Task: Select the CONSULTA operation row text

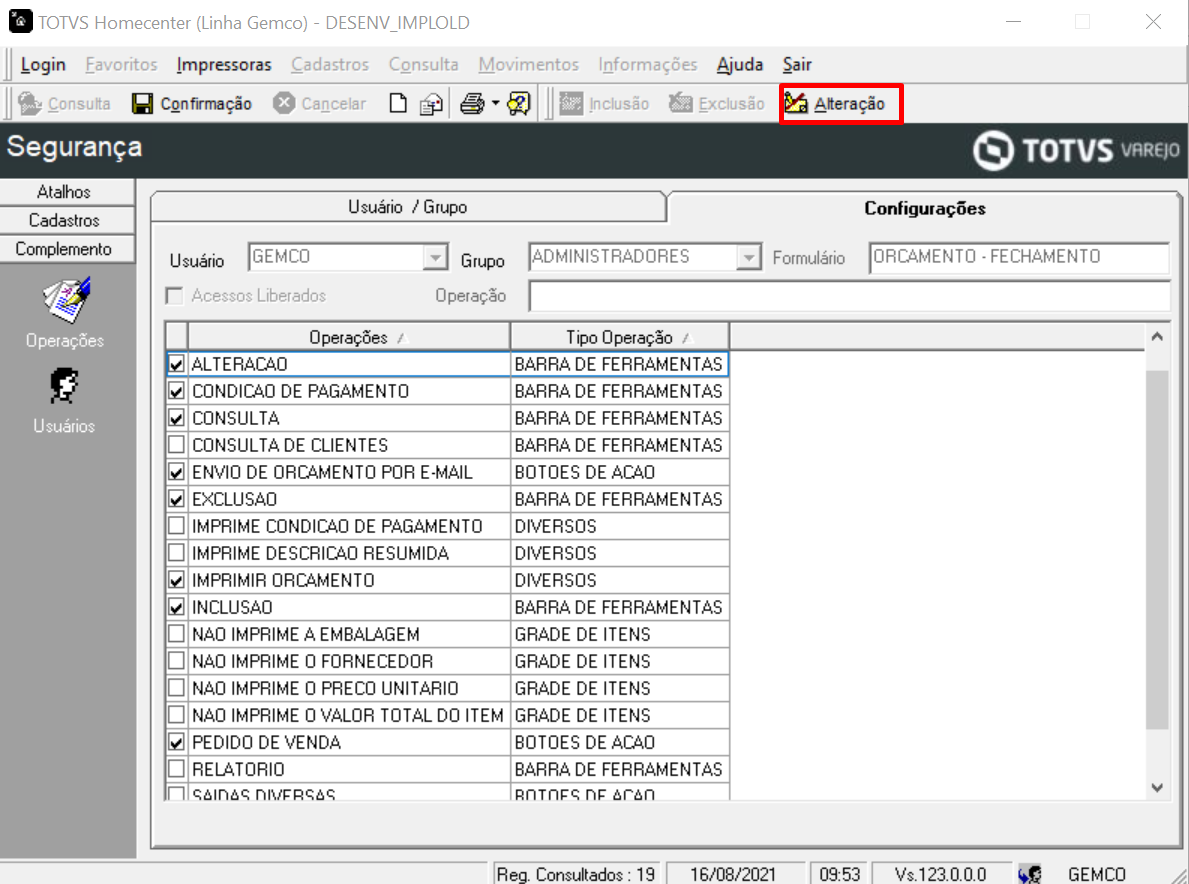Action: (236, 418)
